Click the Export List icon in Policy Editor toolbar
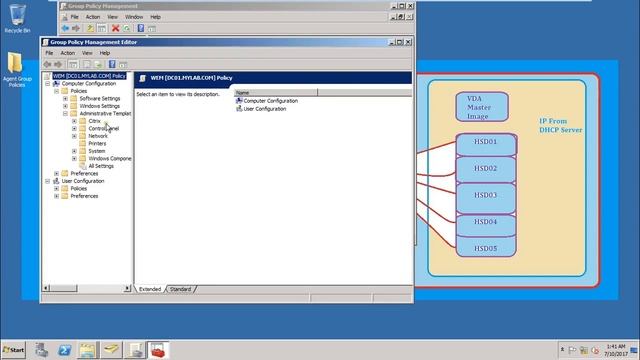Image resolution: width=640 pixels, height=360 pixels. (x=98, y=64)
